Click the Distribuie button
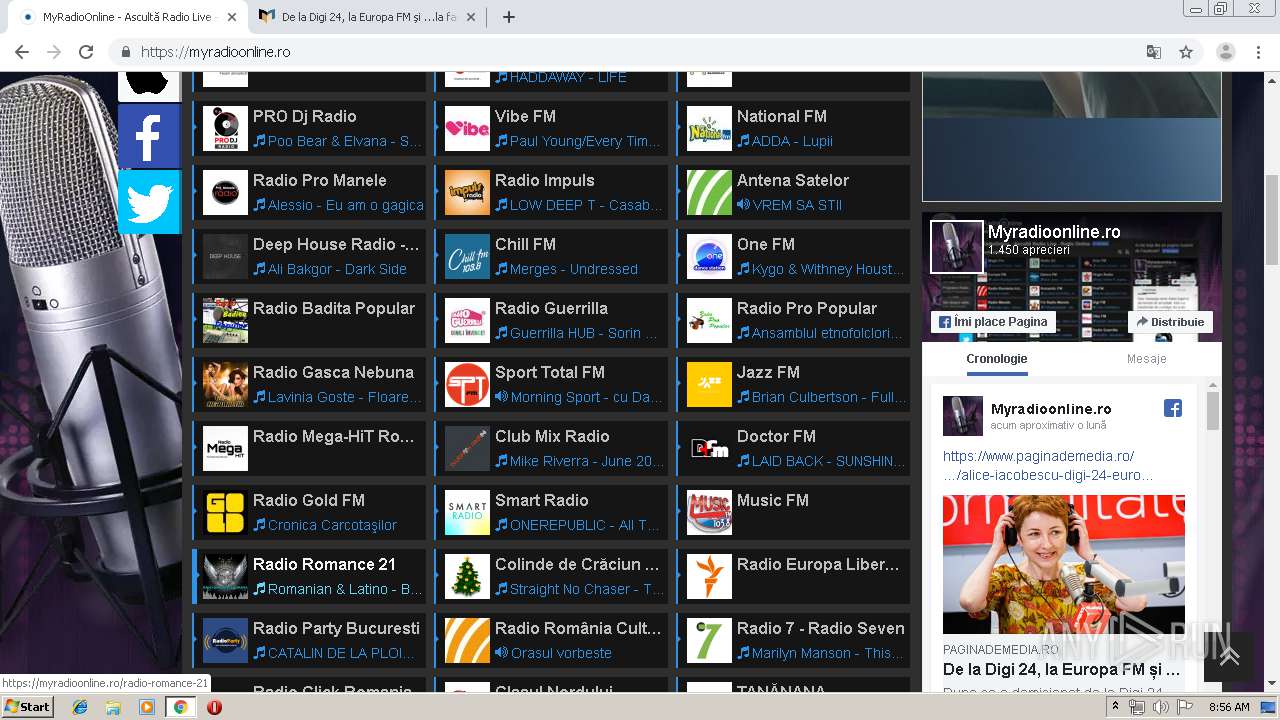This screenshot has height=720, width=1280. click(x=1170, y=322)
